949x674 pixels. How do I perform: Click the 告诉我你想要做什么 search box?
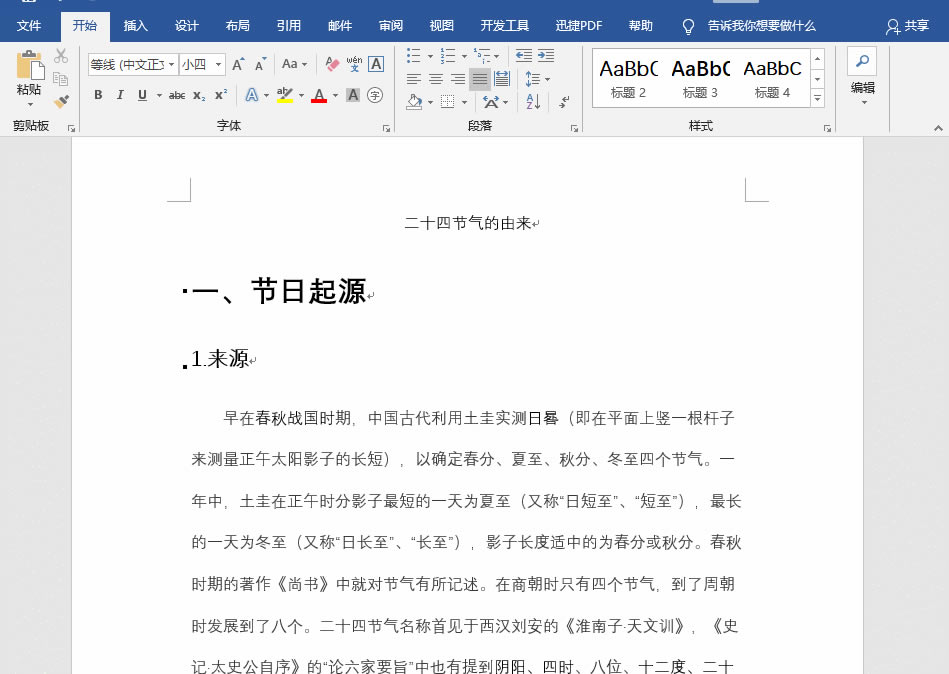point(761,26)
